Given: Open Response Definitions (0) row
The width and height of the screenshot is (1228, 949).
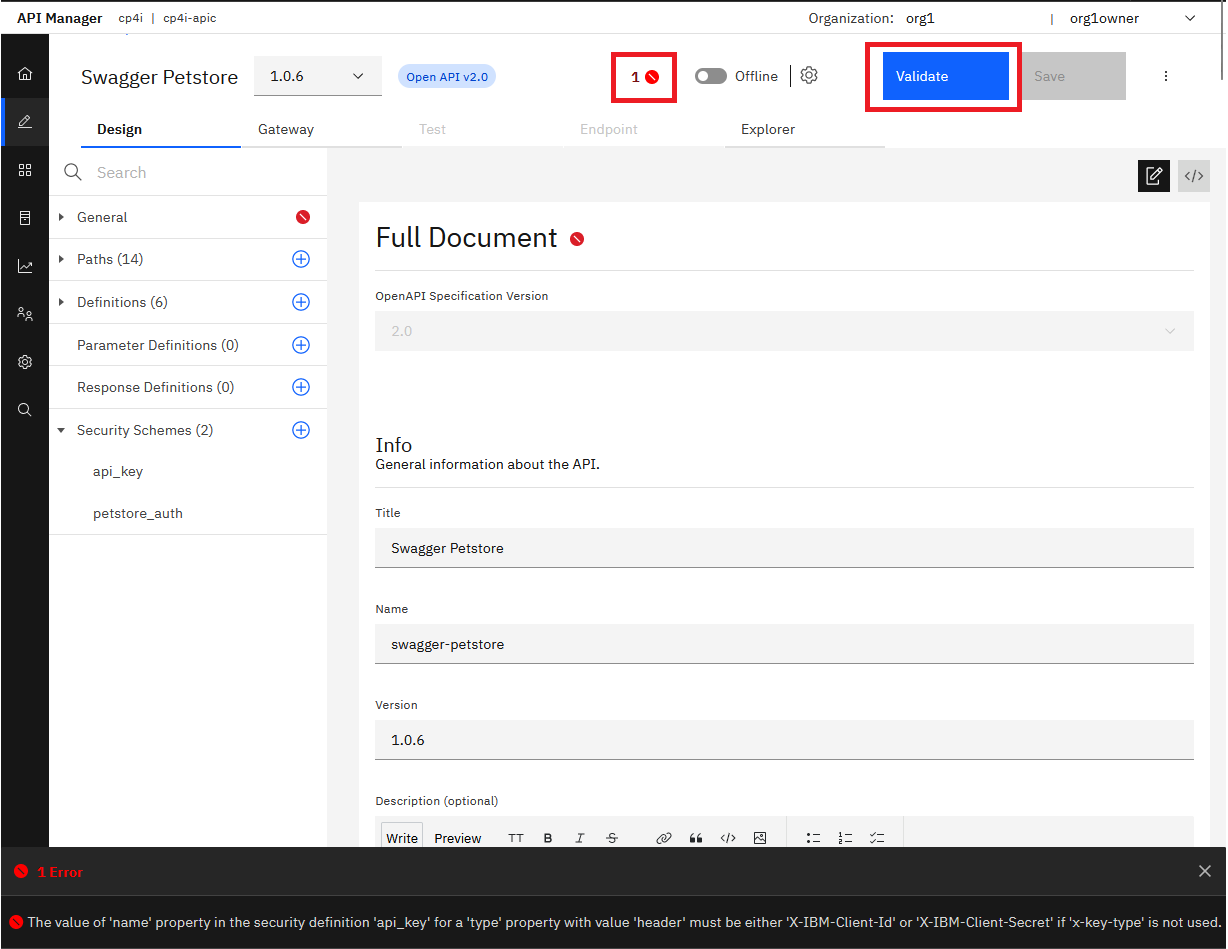Looking at the screenshot, I should tap(156, 387).
